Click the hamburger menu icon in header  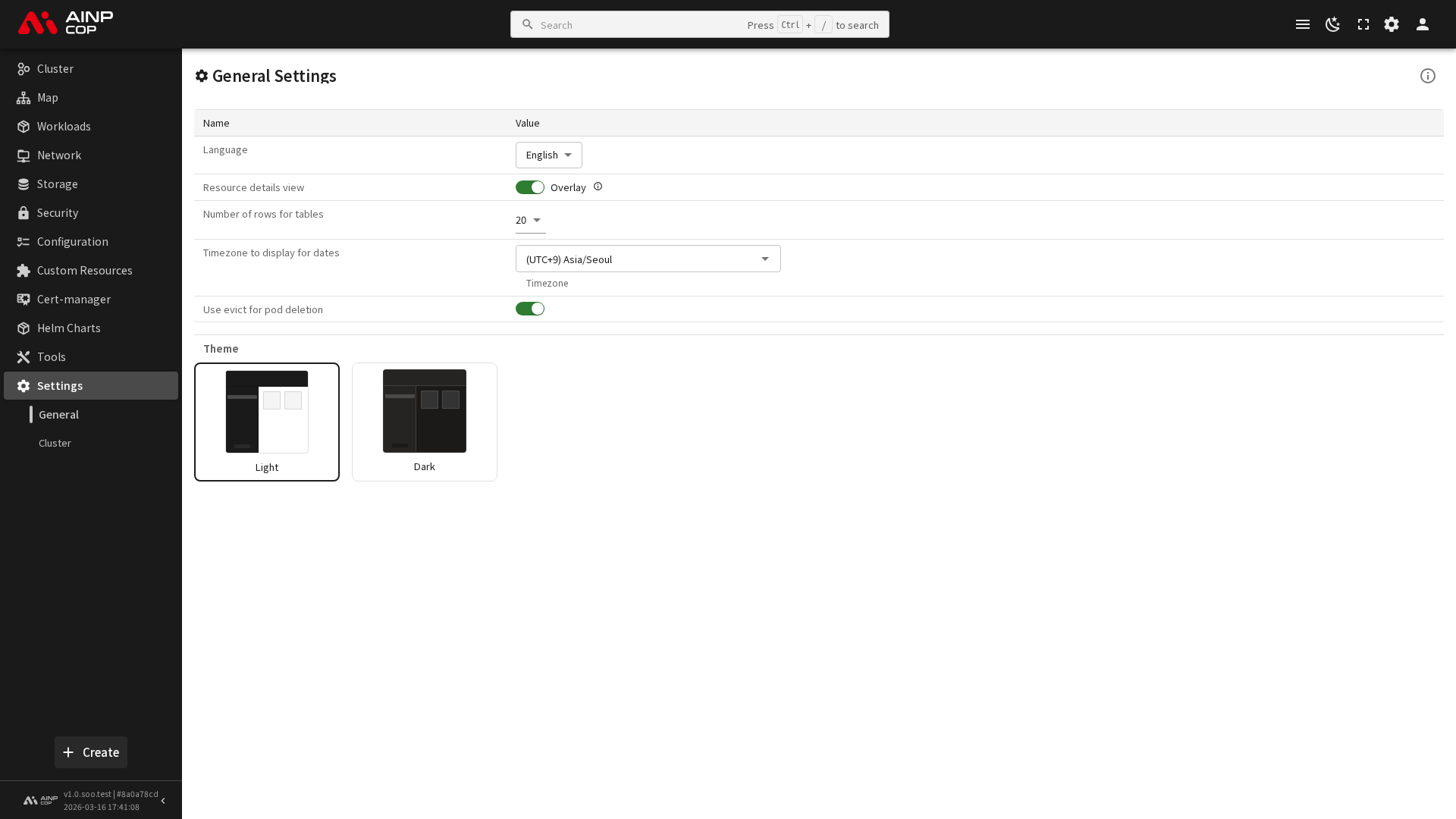tap(1303, 24)
